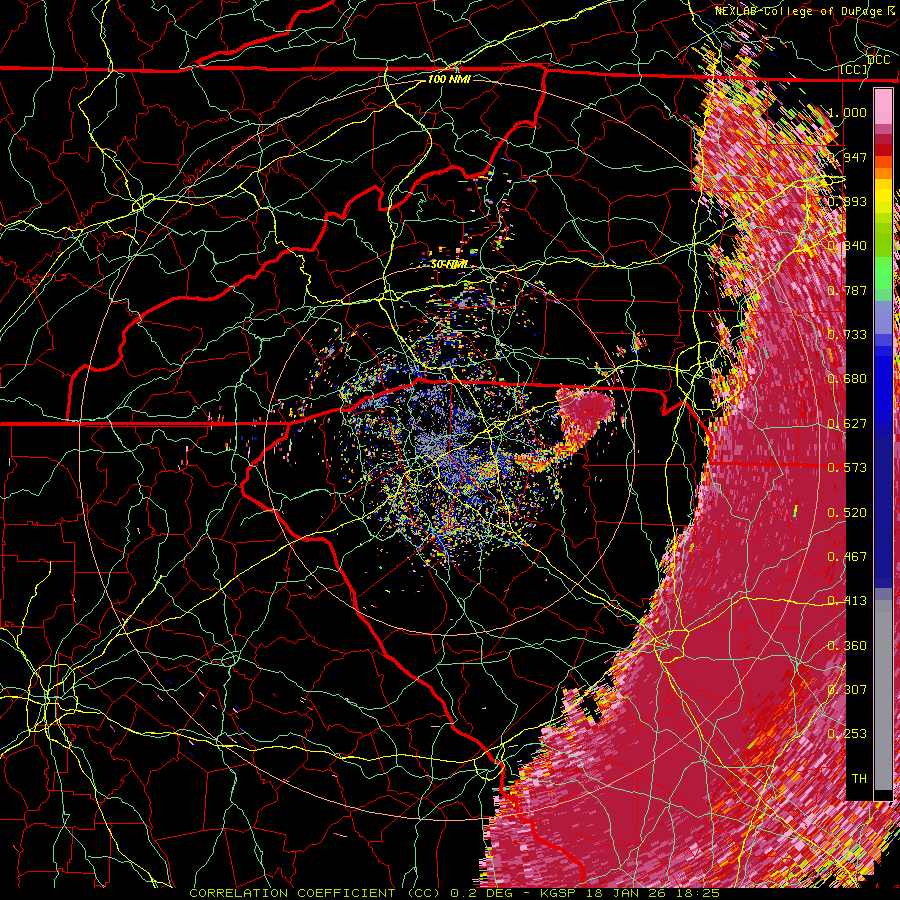Click the [CC] label above the color scale
900x900 pixels.
tap(854, 70)
